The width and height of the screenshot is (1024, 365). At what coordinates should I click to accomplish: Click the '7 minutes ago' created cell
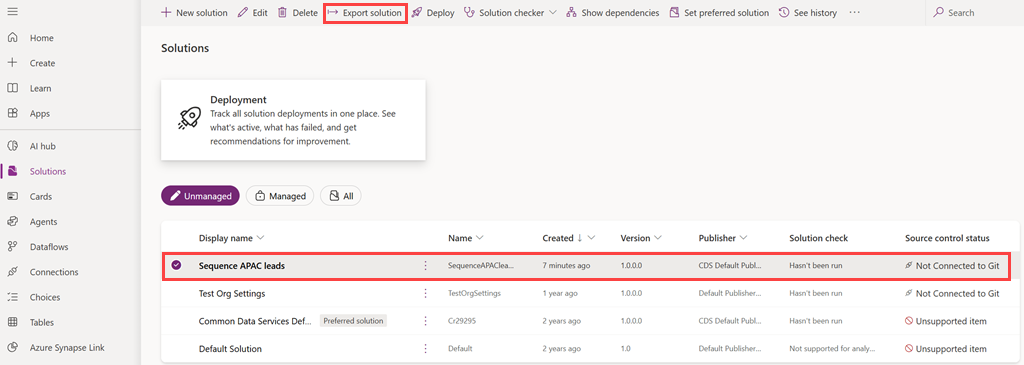coord(566,266)
